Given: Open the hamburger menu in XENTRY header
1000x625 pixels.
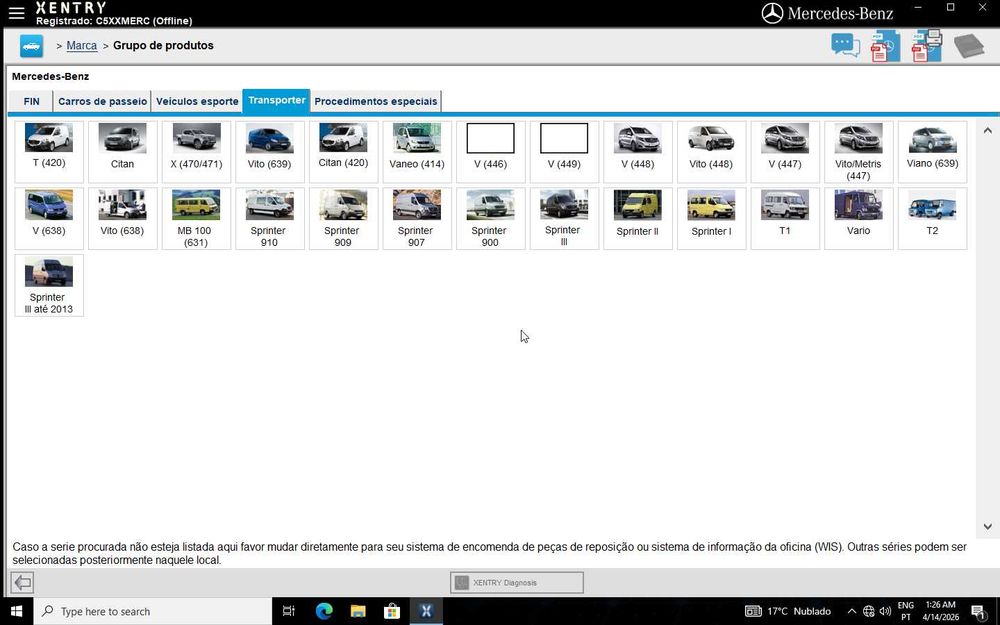Looking at the screenshot, I should 17,13.
